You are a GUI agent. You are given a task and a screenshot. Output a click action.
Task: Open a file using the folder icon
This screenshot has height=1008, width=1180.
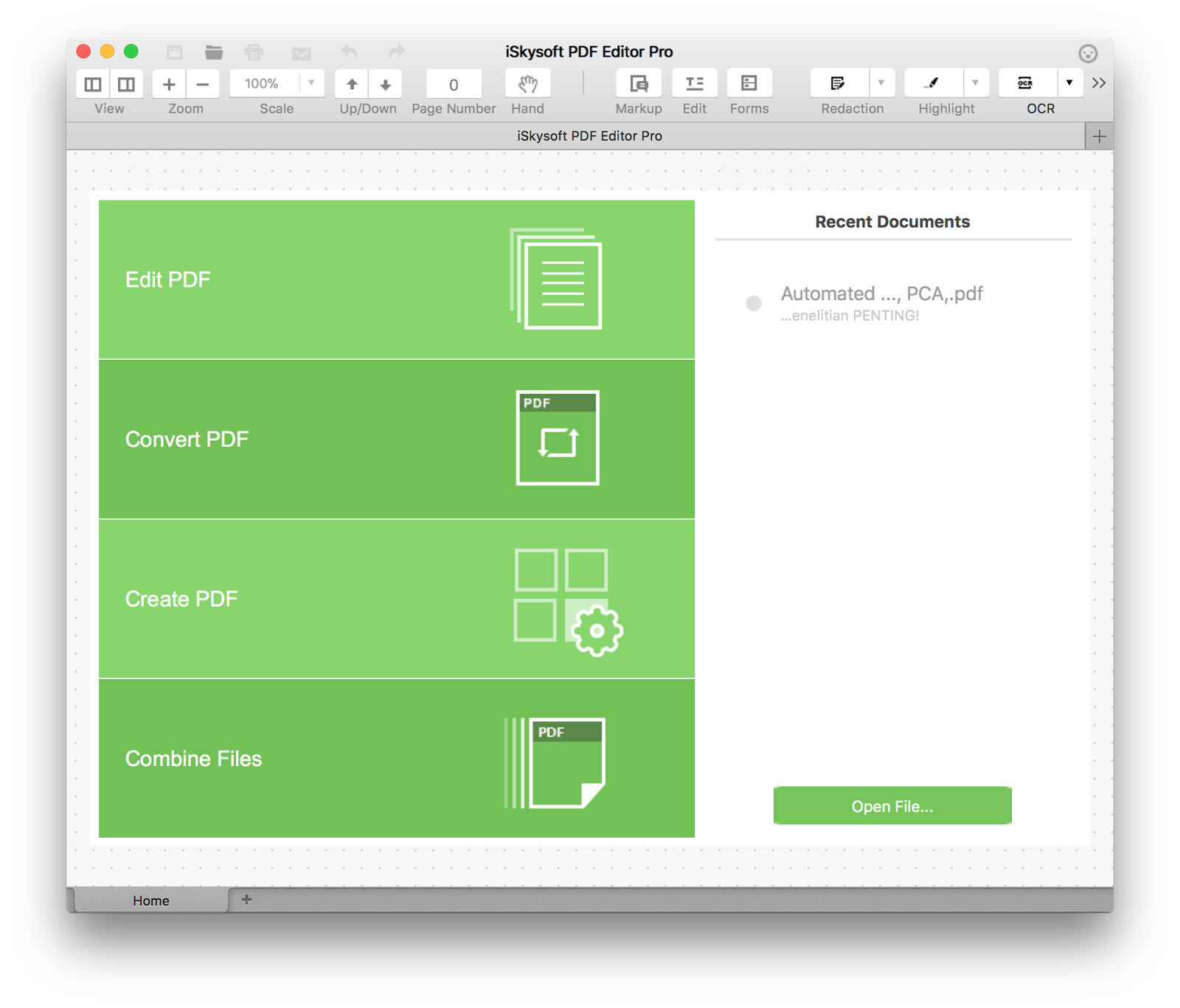[x=214, y=52]
